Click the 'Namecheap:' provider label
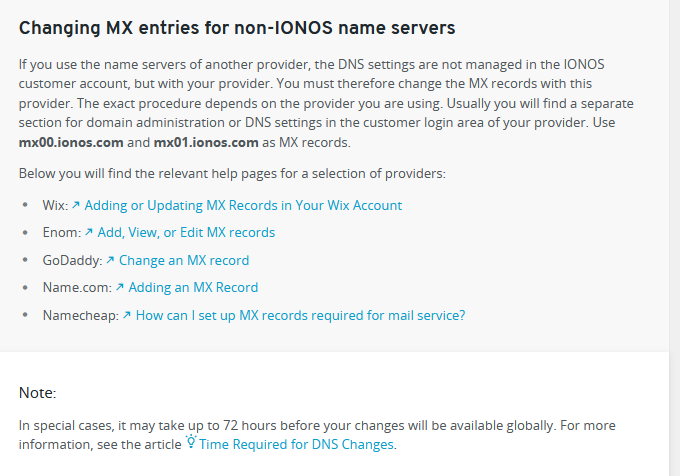The height and width of the screenshot is (476, 680). [x=80, y=315]
